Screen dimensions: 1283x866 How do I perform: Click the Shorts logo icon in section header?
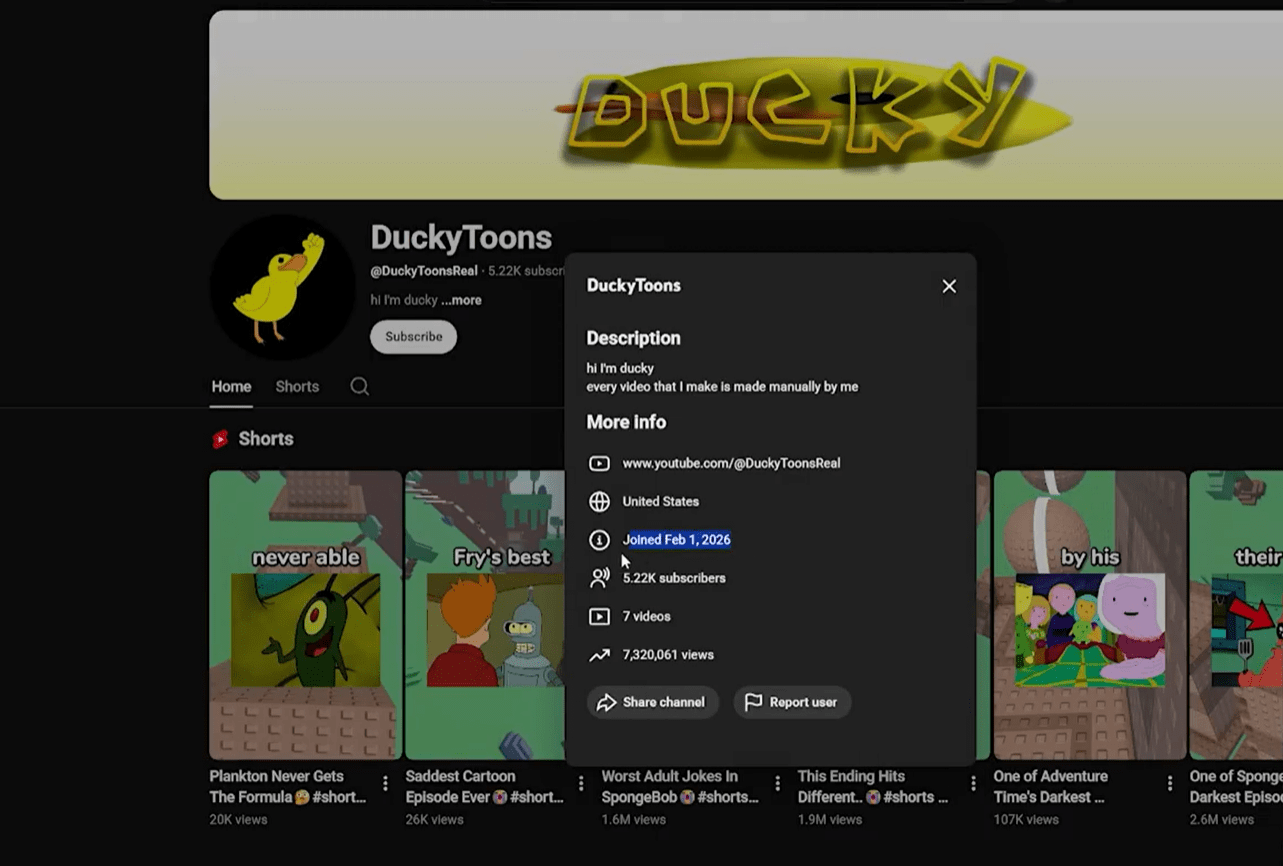tap(220, 439)
